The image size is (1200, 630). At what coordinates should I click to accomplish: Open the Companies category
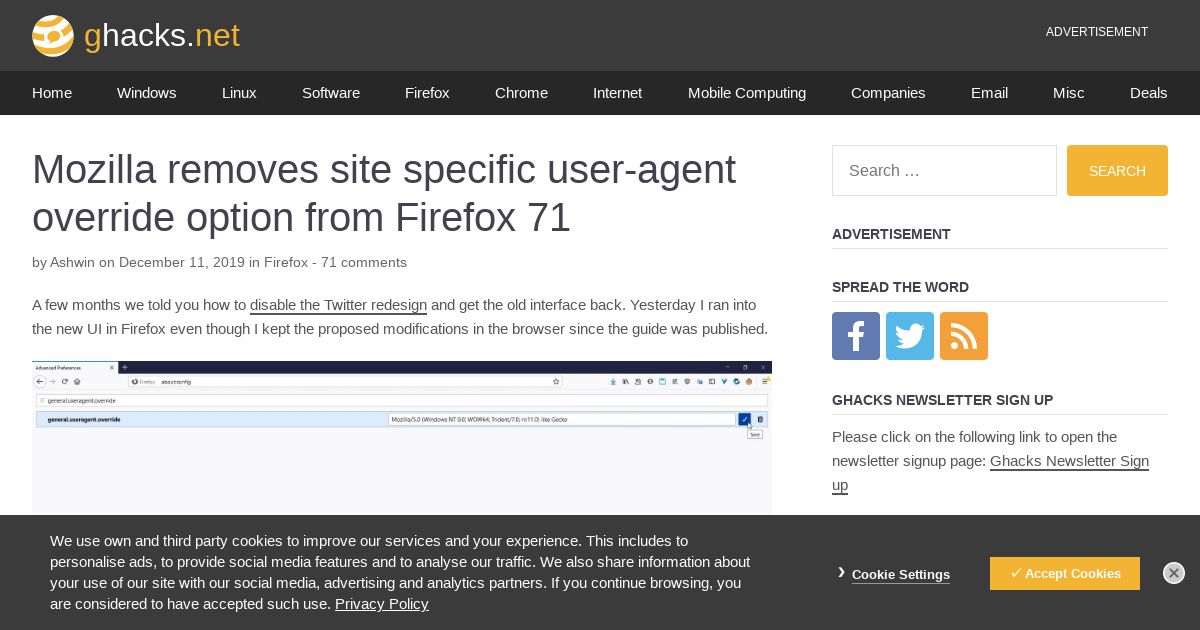(888, 93)
